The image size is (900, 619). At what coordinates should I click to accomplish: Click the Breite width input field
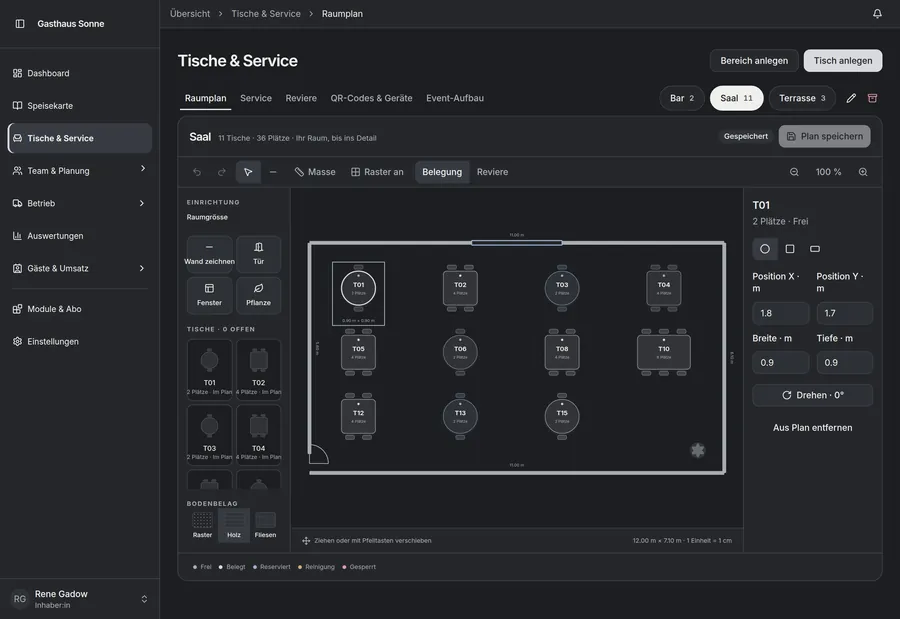(781, 363)
